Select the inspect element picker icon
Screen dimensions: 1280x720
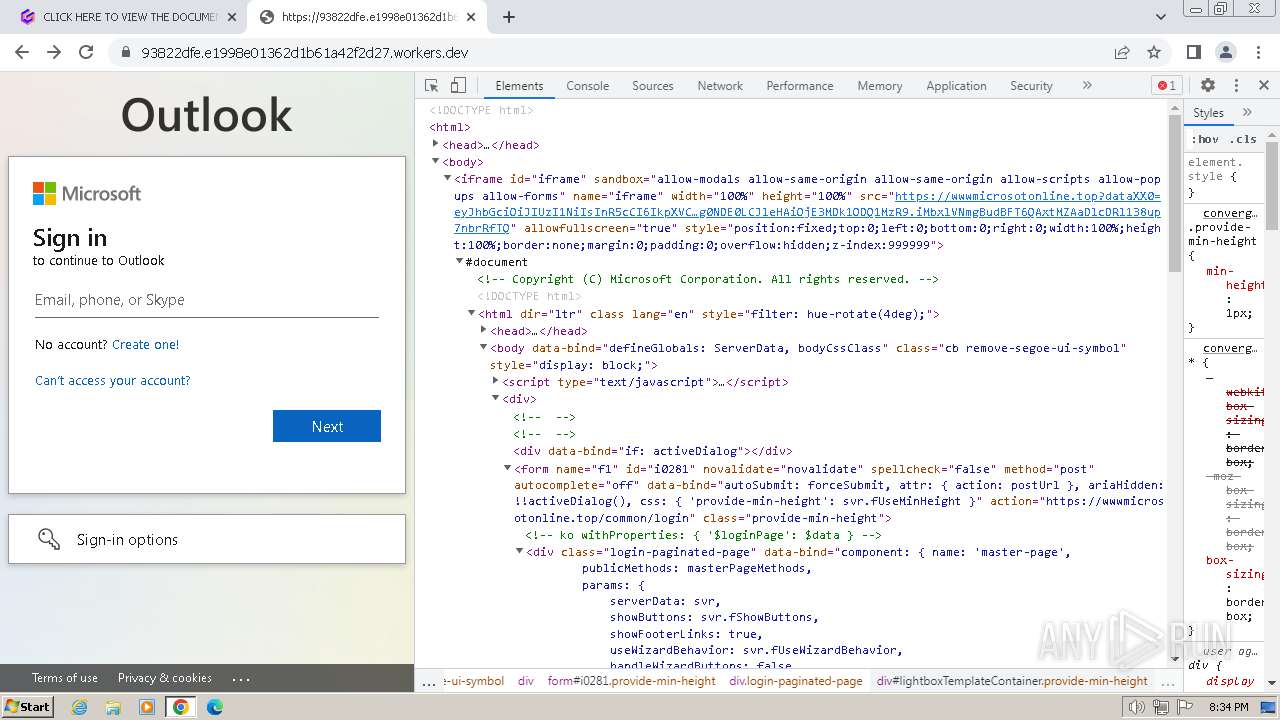click(x=432, y=86)
